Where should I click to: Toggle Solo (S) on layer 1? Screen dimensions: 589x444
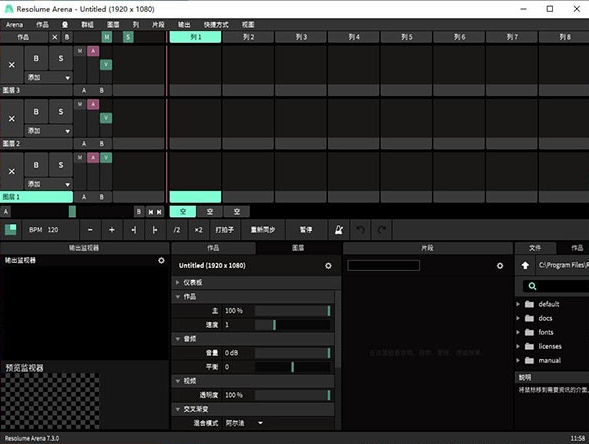[x=61, y=165]
